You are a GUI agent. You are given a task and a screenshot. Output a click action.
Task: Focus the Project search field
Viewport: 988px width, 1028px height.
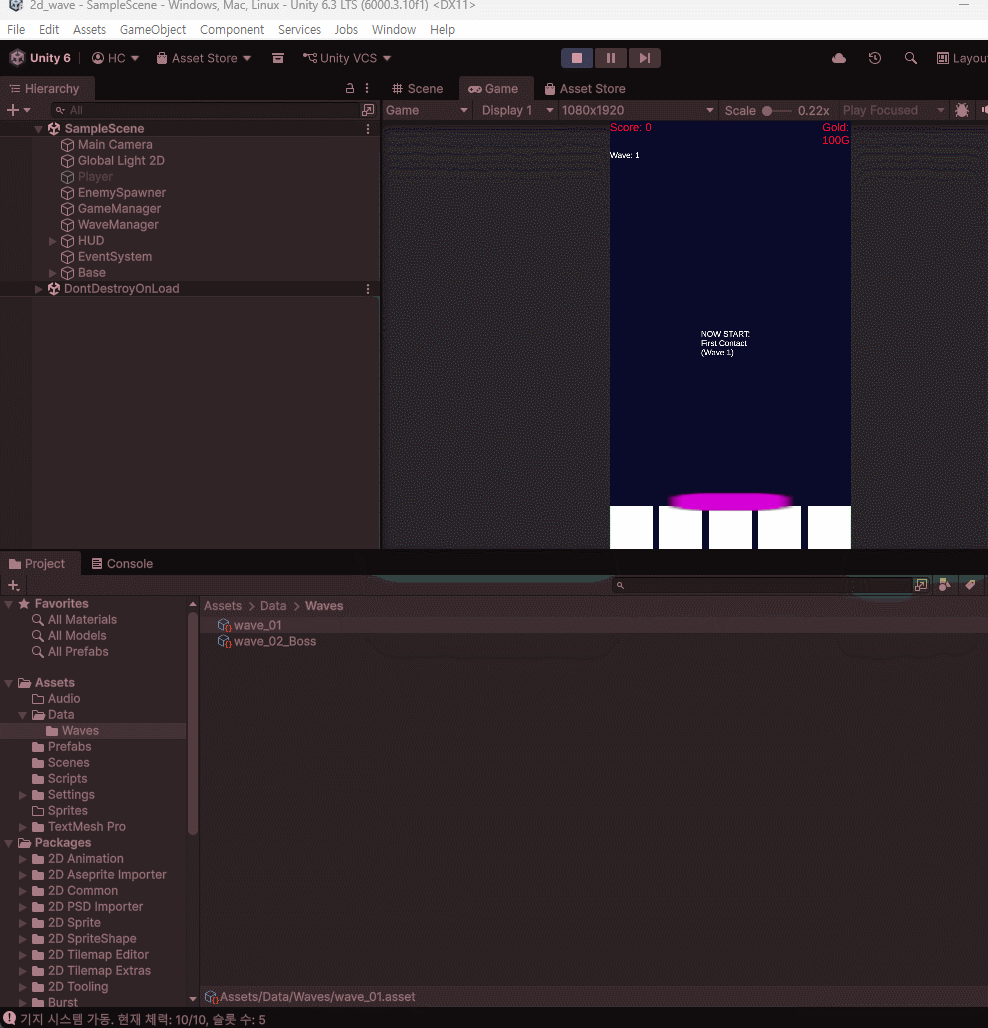[x=761, y=585]
